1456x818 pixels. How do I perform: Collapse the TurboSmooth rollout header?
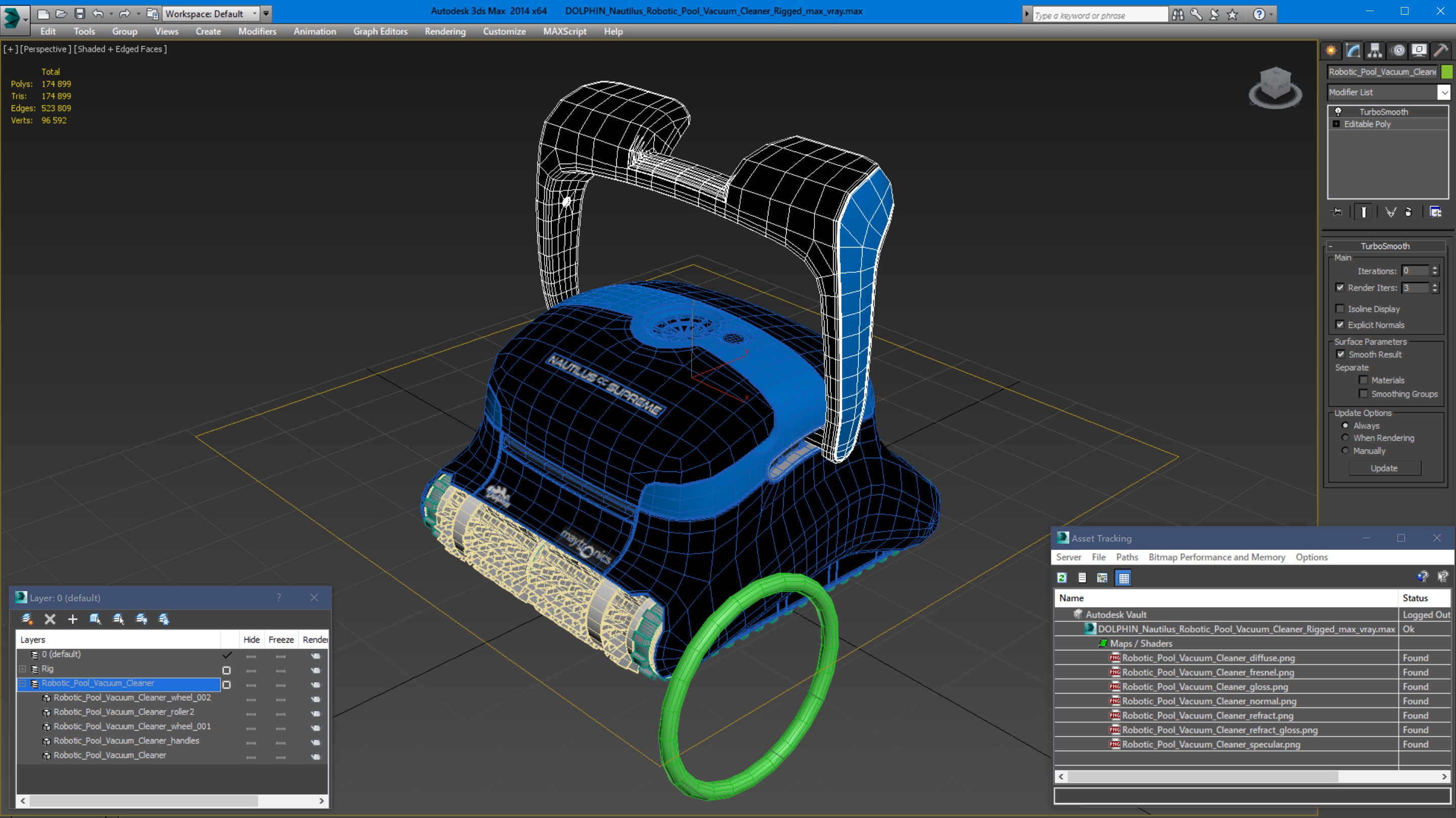tap(1385, 246)
